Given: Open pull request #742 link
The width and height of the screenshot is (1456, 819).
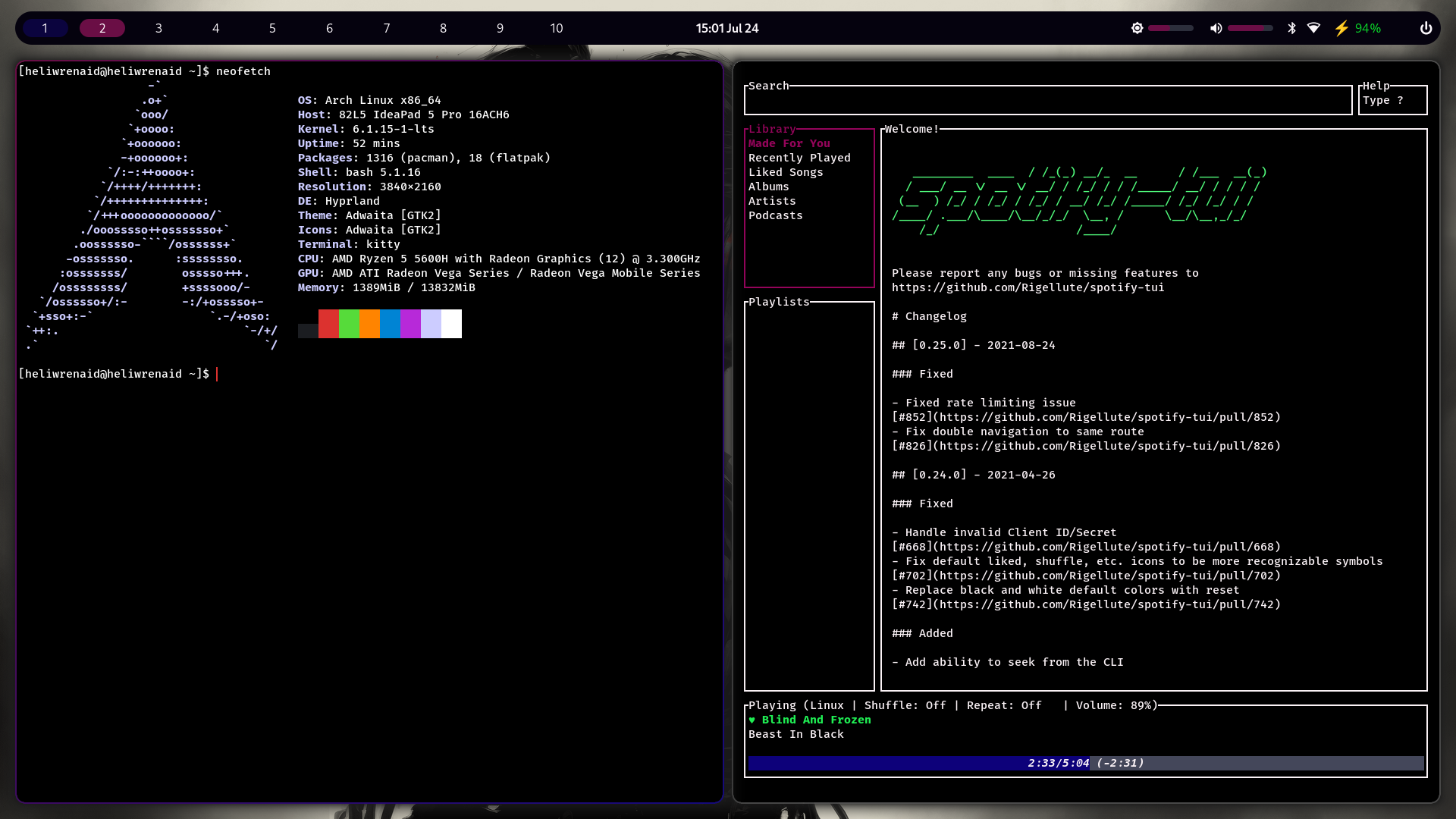Looking at the screenshot, I should [1086, 604].
